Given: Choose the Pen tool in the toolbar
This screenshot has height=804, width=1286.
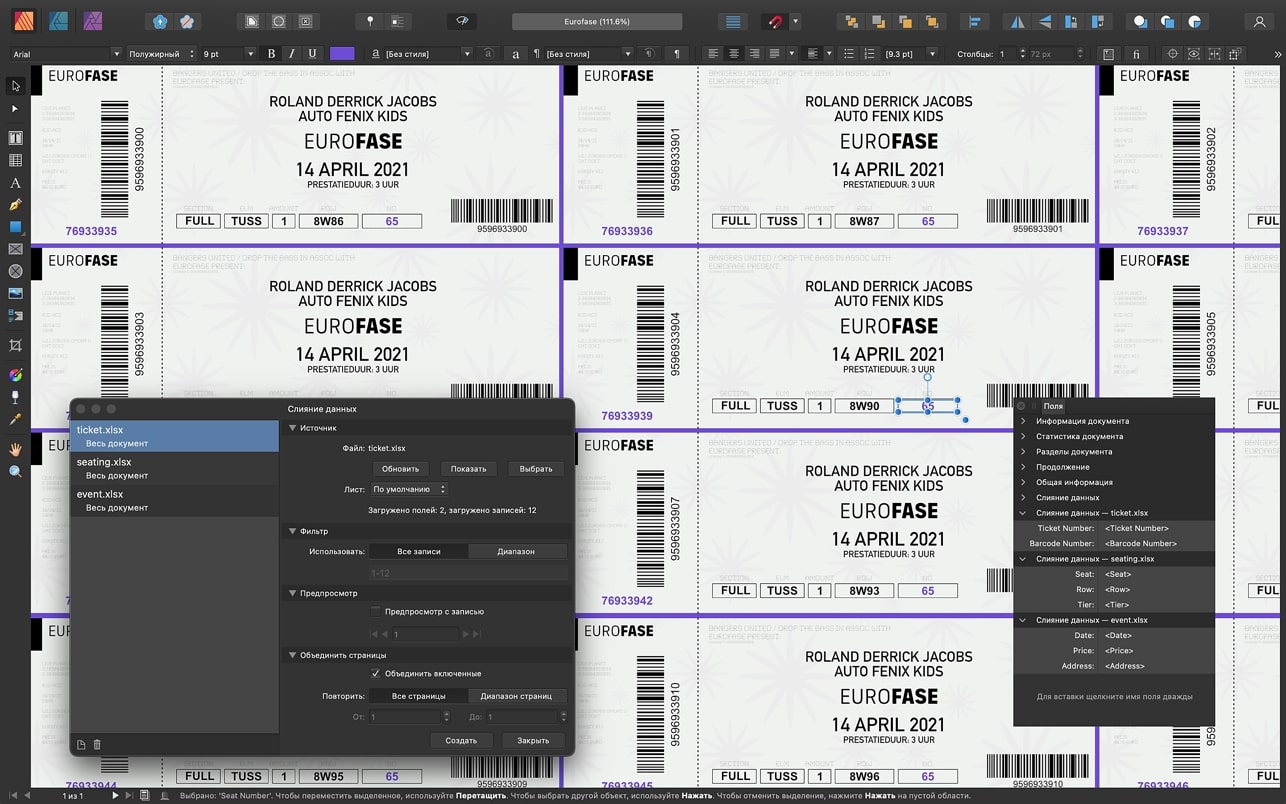Looking at the screenshot, I should 15,205.
